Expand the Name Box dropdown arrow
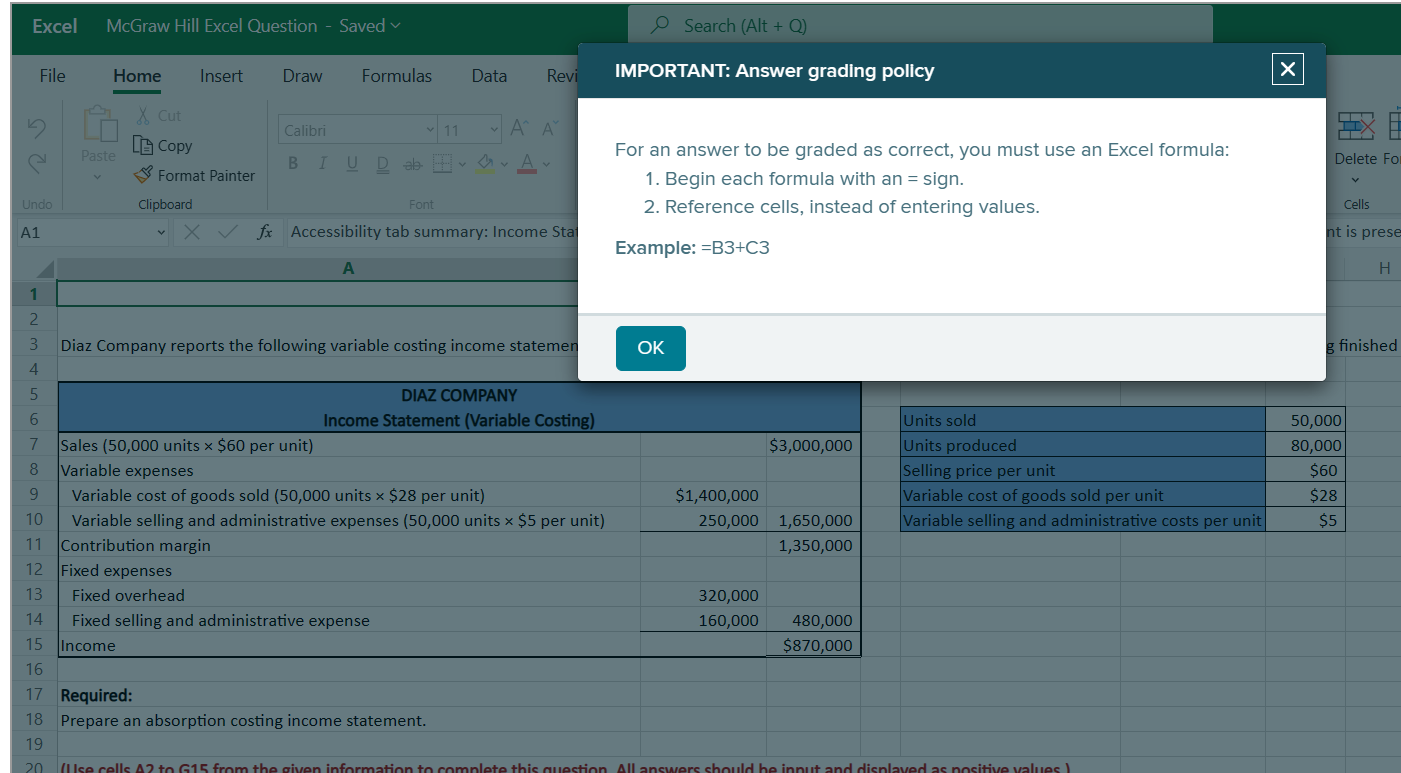1401x773 pixels. [161, 232]
